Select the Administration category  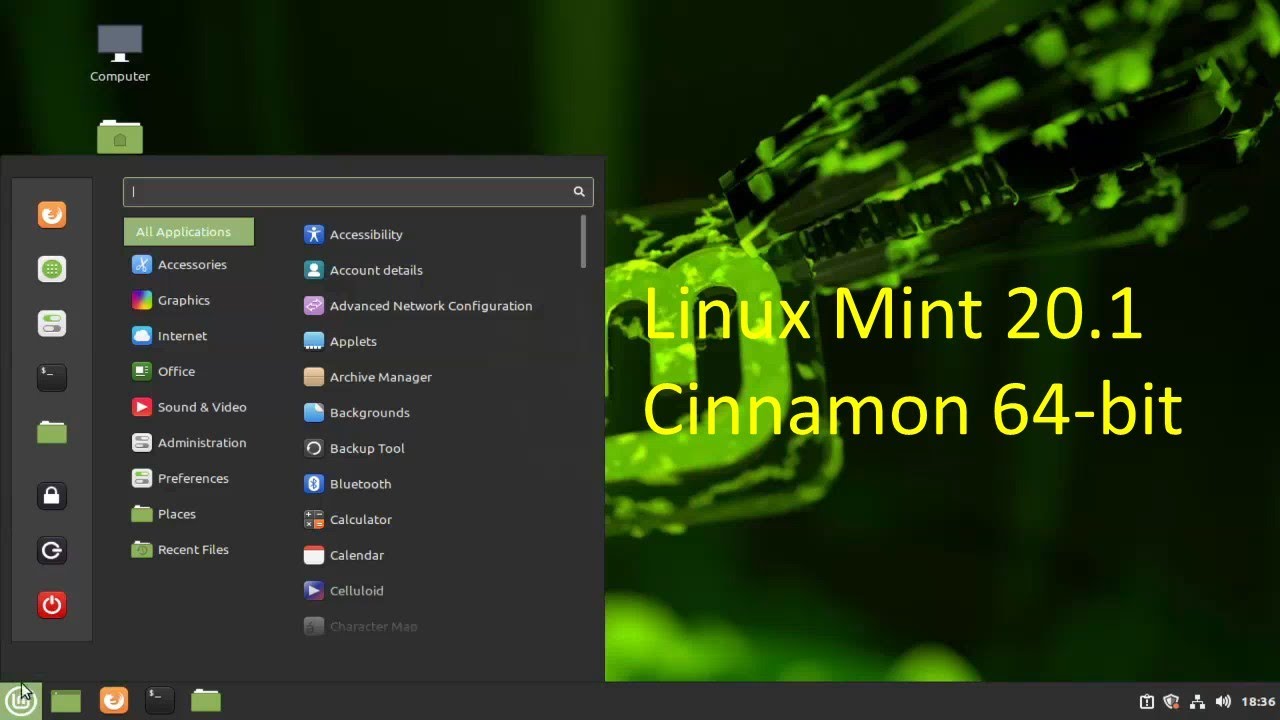(189, 443)
